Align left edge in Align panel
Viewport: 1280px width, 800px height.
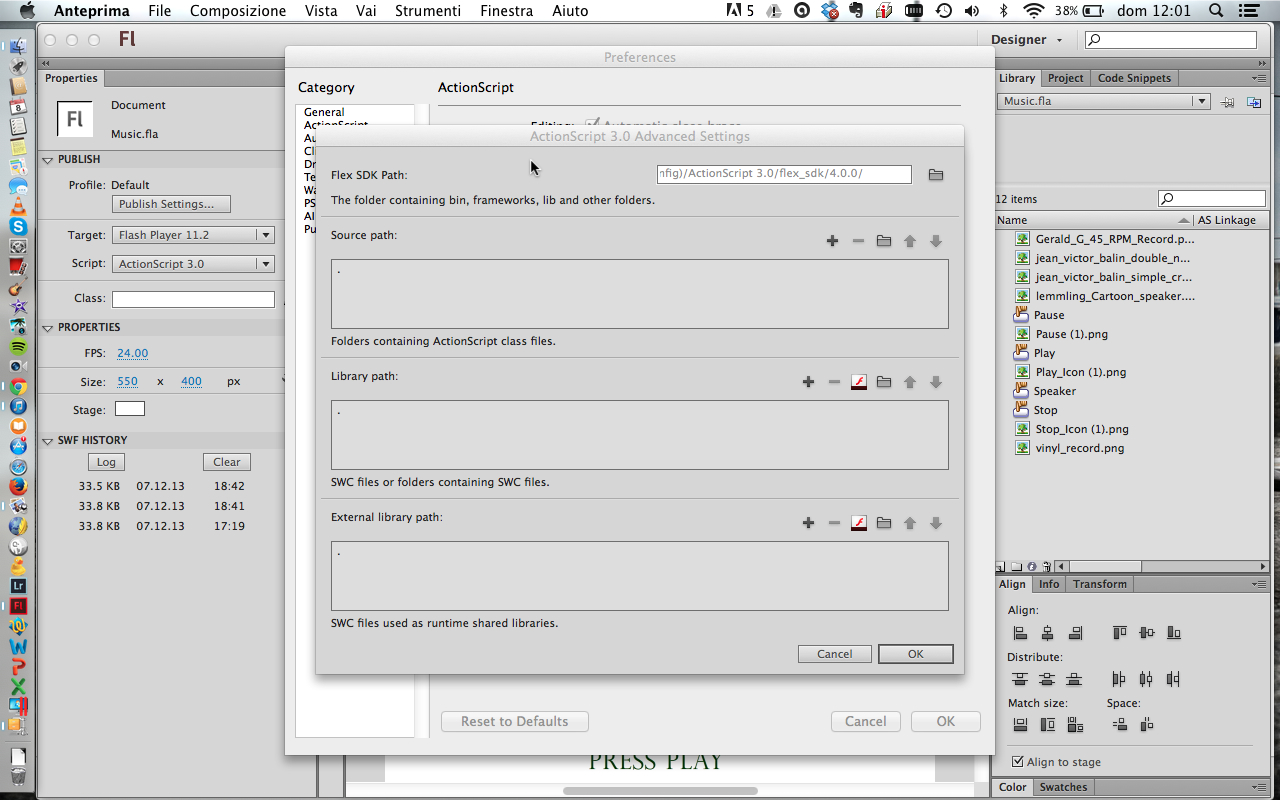[1020, 633]
